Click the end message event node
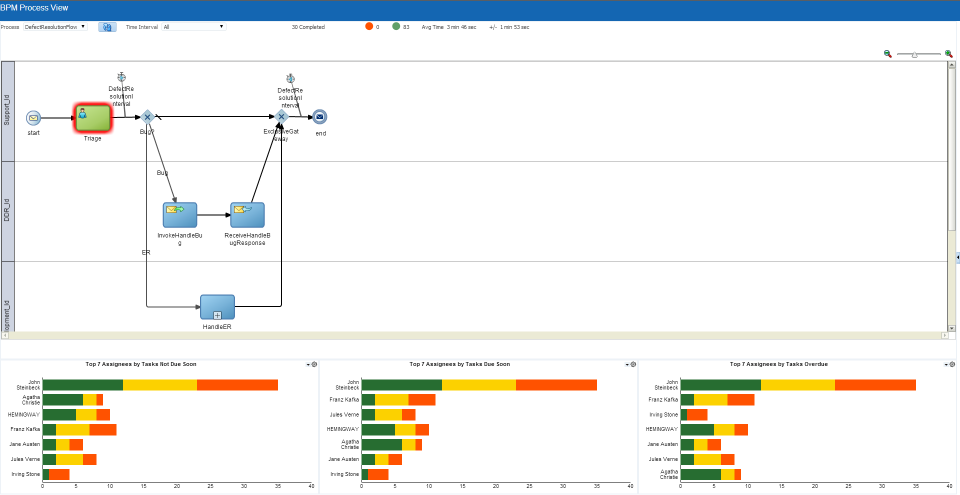The width and height of the screenshot is (960, 495). [320, 117]
